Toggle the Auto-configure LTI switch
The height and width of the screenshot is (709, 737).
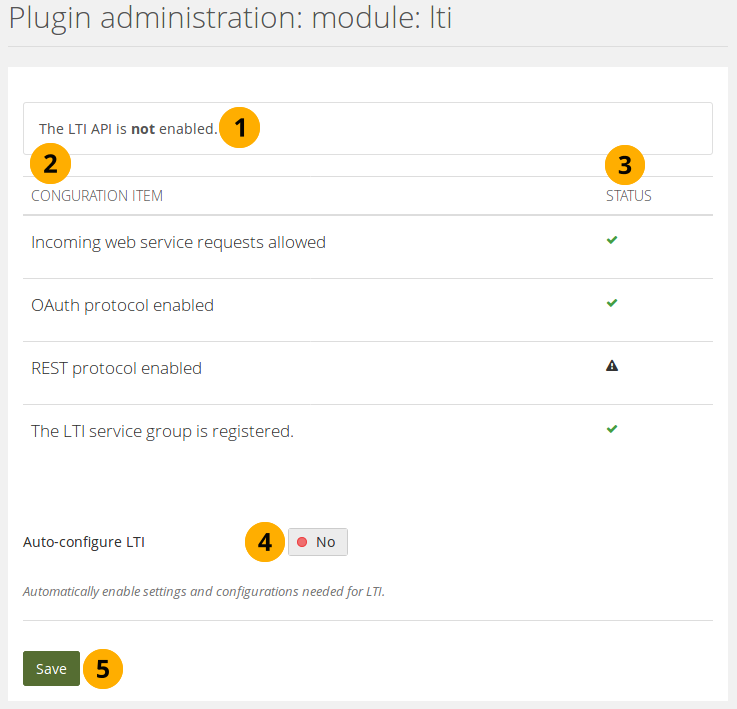[318, 542]
